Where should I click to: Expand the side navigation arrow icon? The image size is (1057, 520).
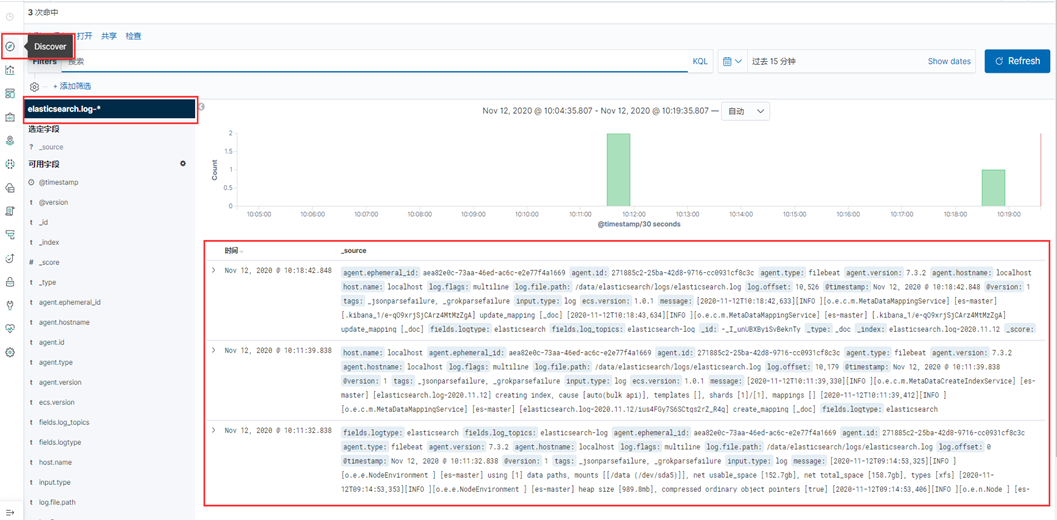click(10, 513)
